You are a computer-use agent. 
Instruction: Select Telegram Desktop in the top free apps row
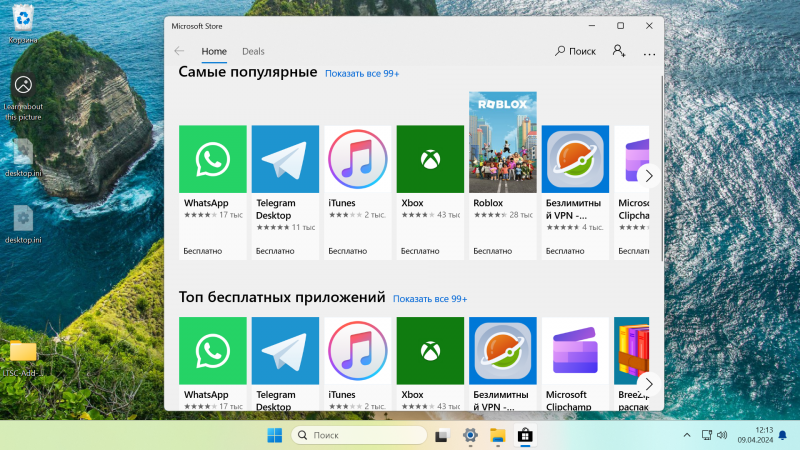pyautogui.click(x=285, y=364)
